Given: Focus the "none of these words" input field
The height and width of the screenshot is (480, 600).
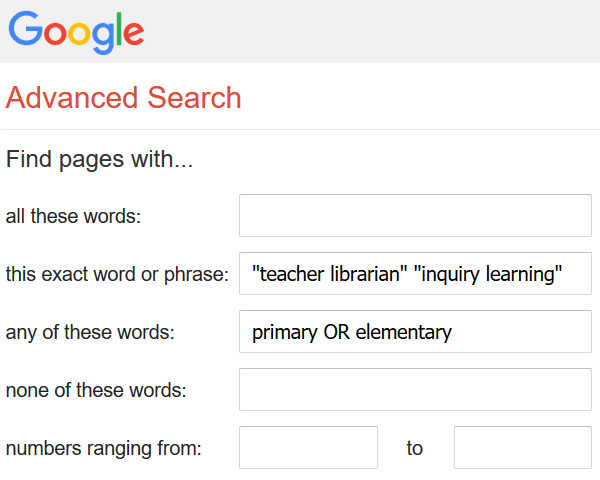Looking at the screenshot, I should pyautogui.click(x=415, y=389).
